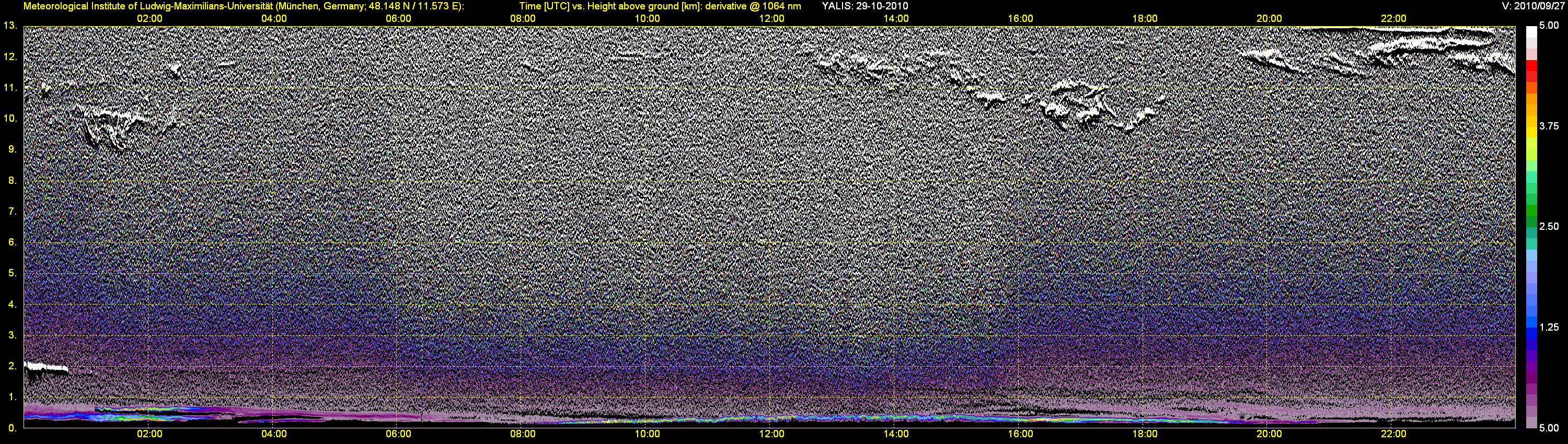Pick the red swatch on the color scale
1568x444 pixels.
(x=1531, y=66)
